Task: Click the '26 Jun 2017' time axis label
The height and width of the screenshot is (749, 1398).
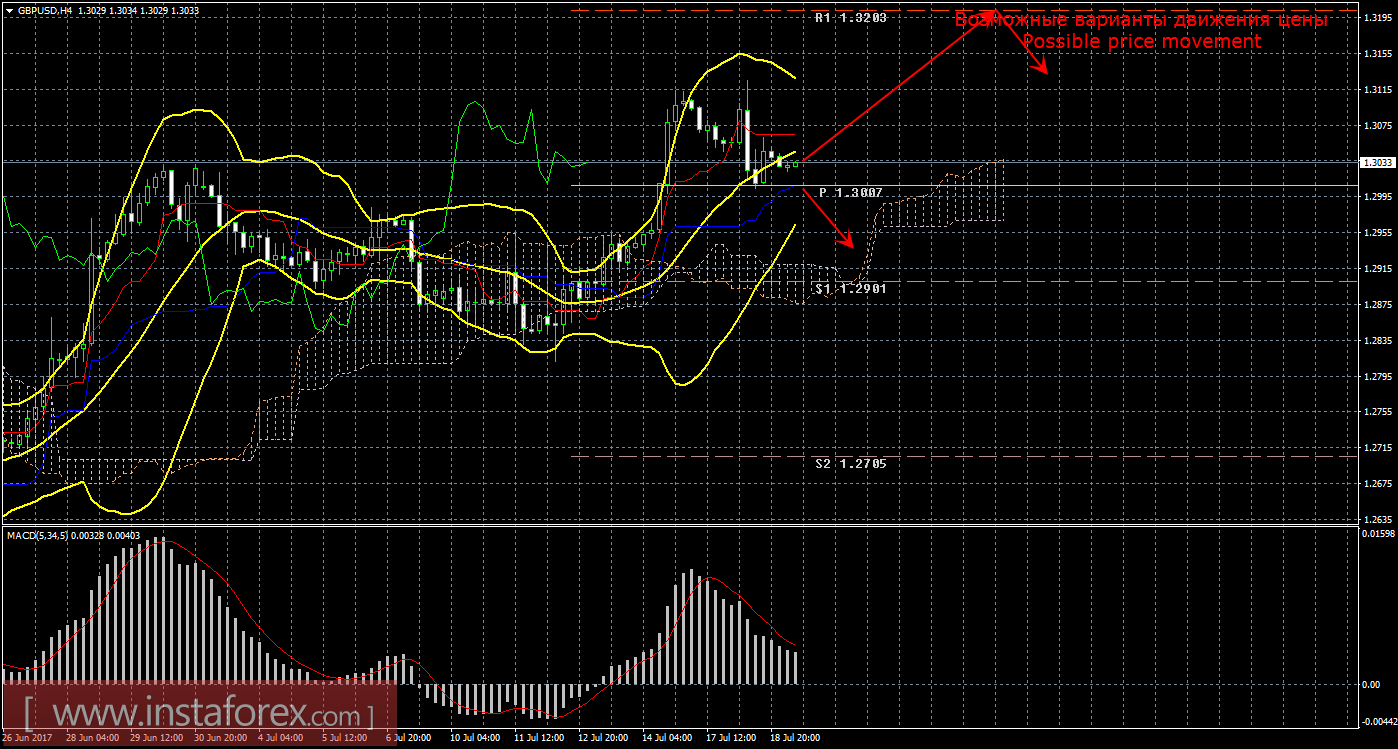Action: (x=27, y=738)
